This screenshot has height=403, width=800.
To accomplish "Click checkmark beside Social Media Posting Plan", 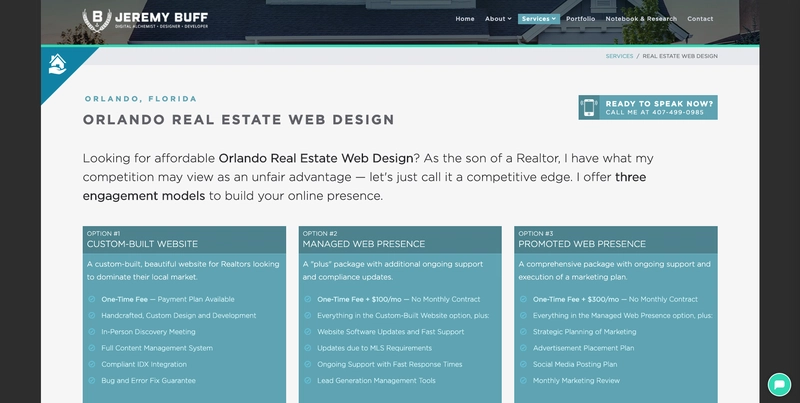I will [x=523, y=365].
